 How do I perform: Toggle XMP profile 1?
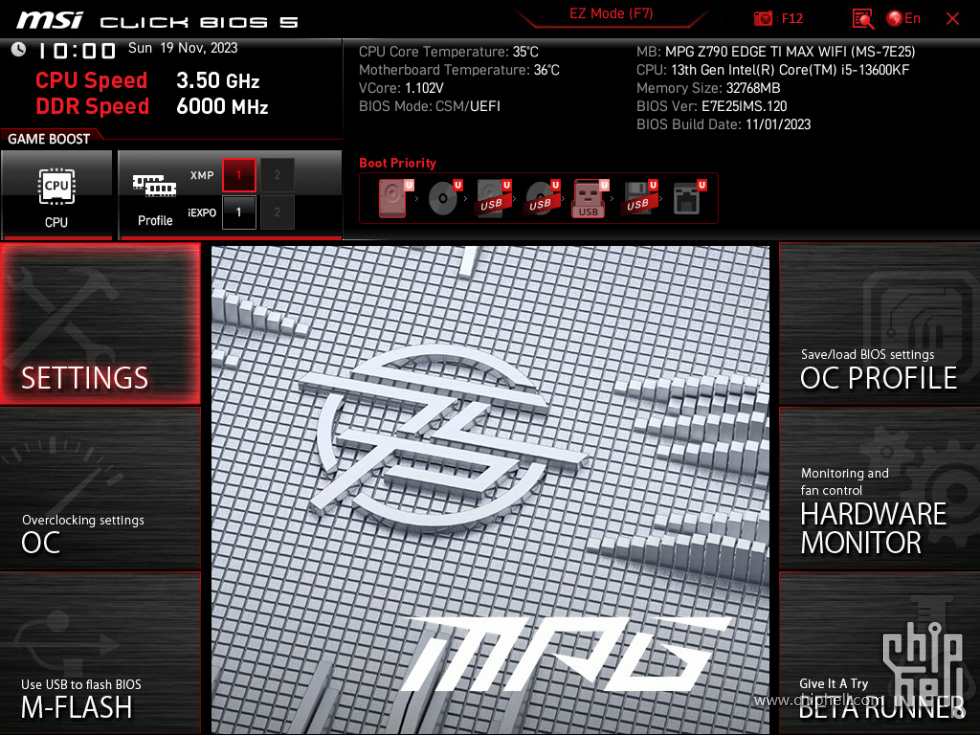pyautogui.click(x=239, y=175)
